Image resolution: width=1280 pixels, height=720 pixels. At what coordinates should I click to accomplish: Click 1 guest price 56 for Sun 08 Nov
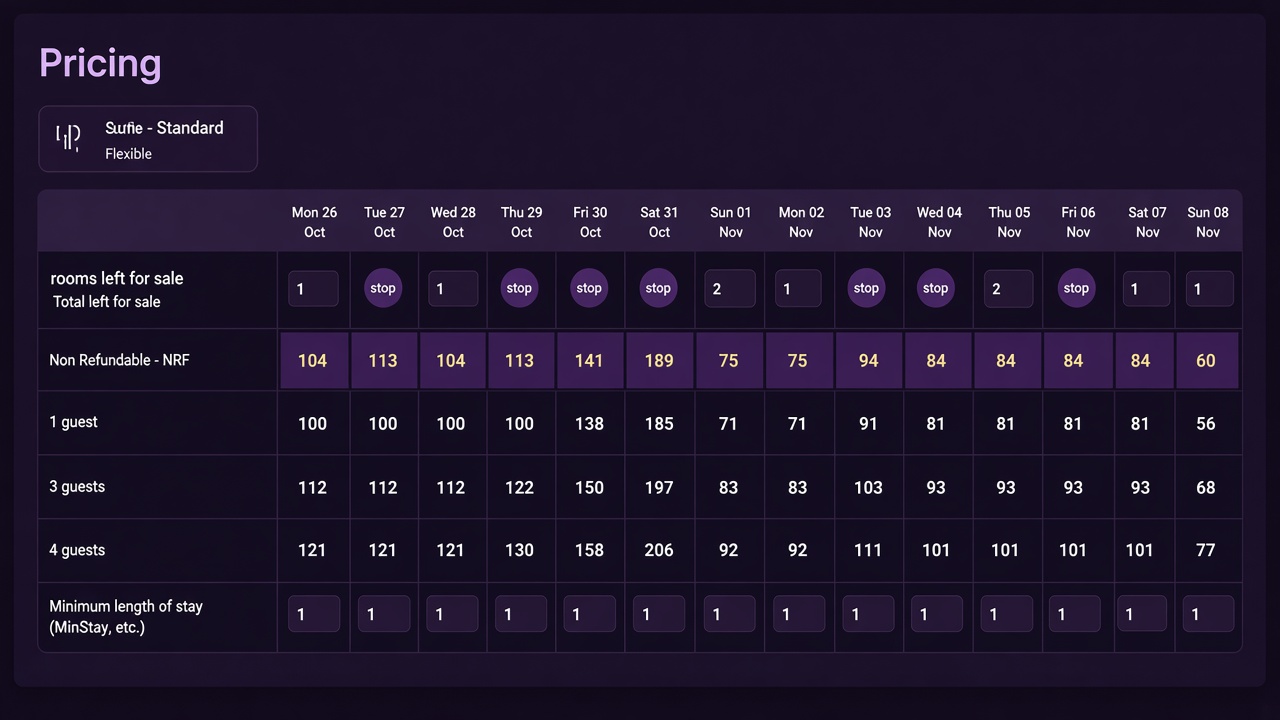[x=1206, y=423]
